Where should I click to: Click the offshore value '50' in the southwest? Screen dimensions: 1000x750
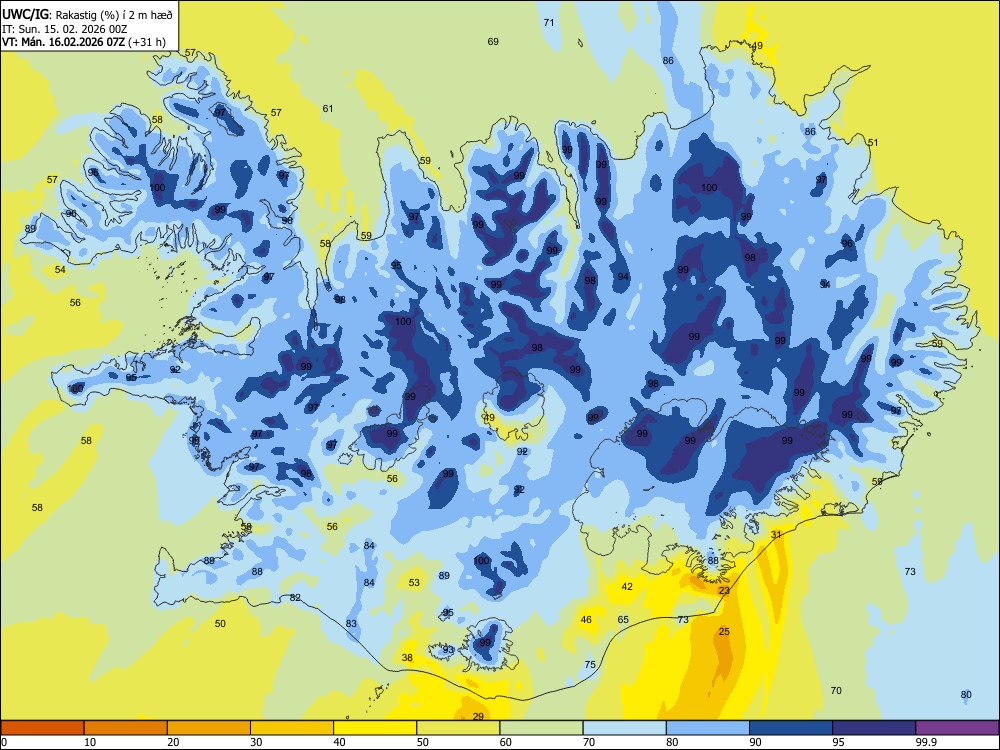pos(220,623)
